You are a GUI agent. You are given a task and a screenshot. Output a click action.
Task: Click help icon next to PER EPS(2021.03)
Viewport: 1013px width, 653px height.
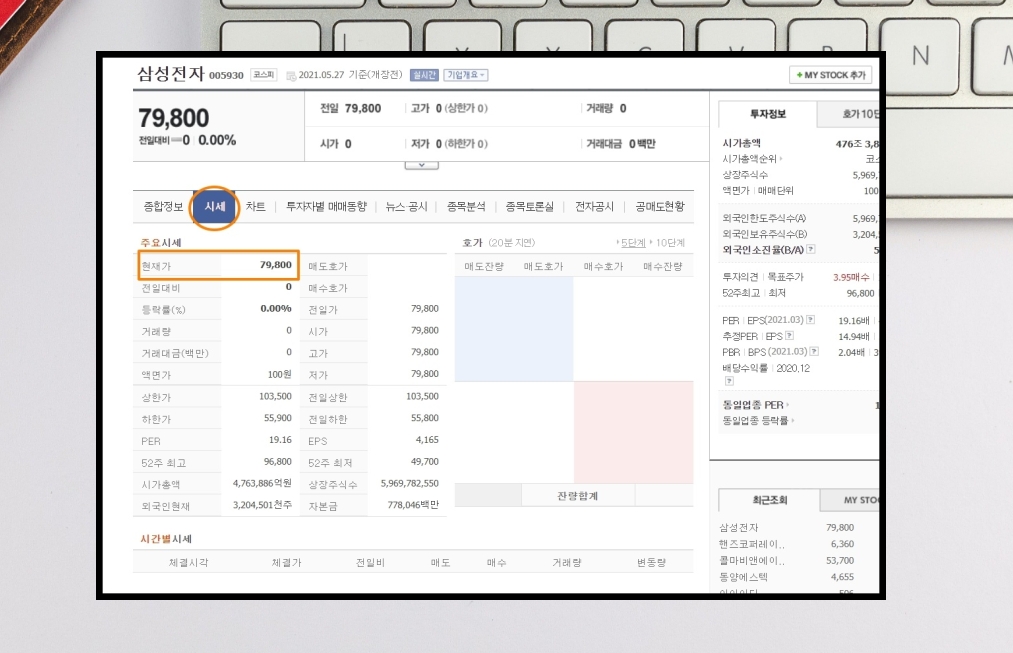click(810, 320)
